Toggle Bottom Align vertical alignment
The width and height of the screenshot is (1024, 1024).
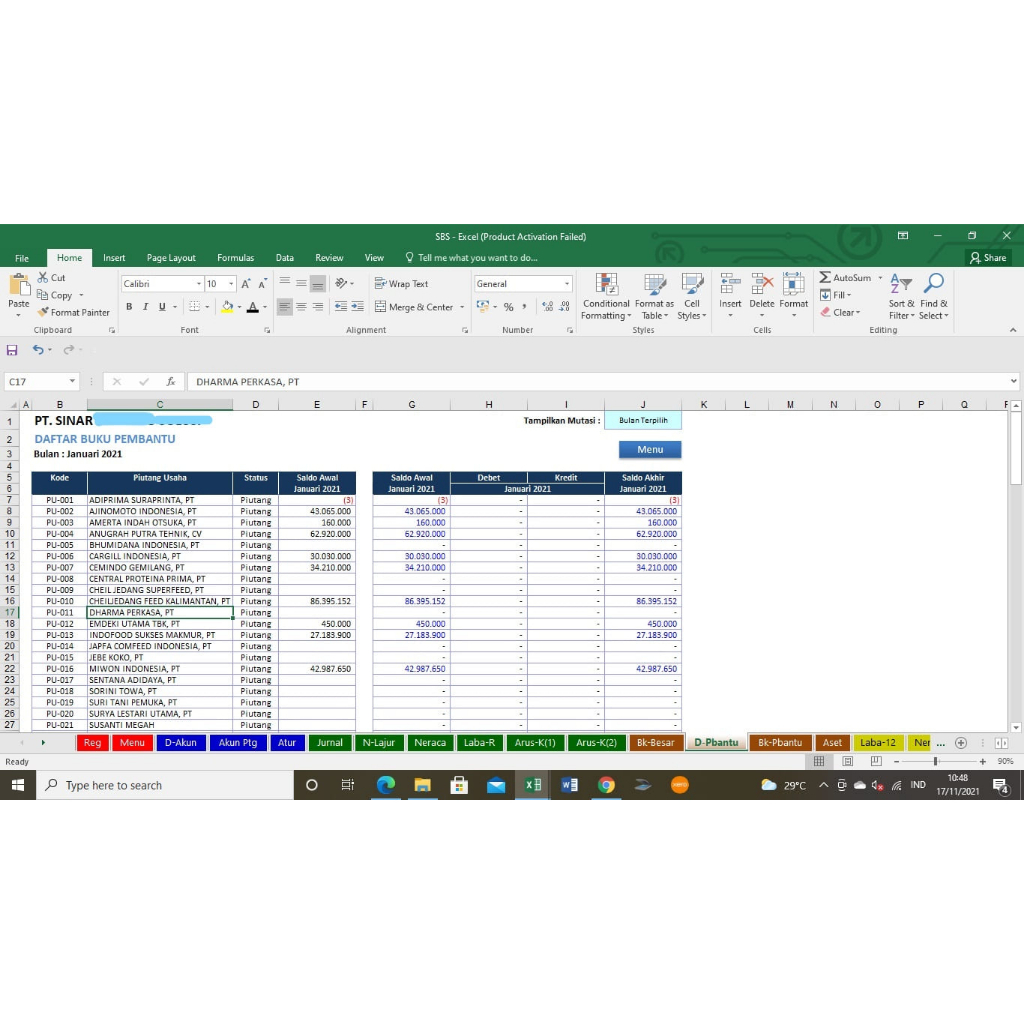(317, 283)
